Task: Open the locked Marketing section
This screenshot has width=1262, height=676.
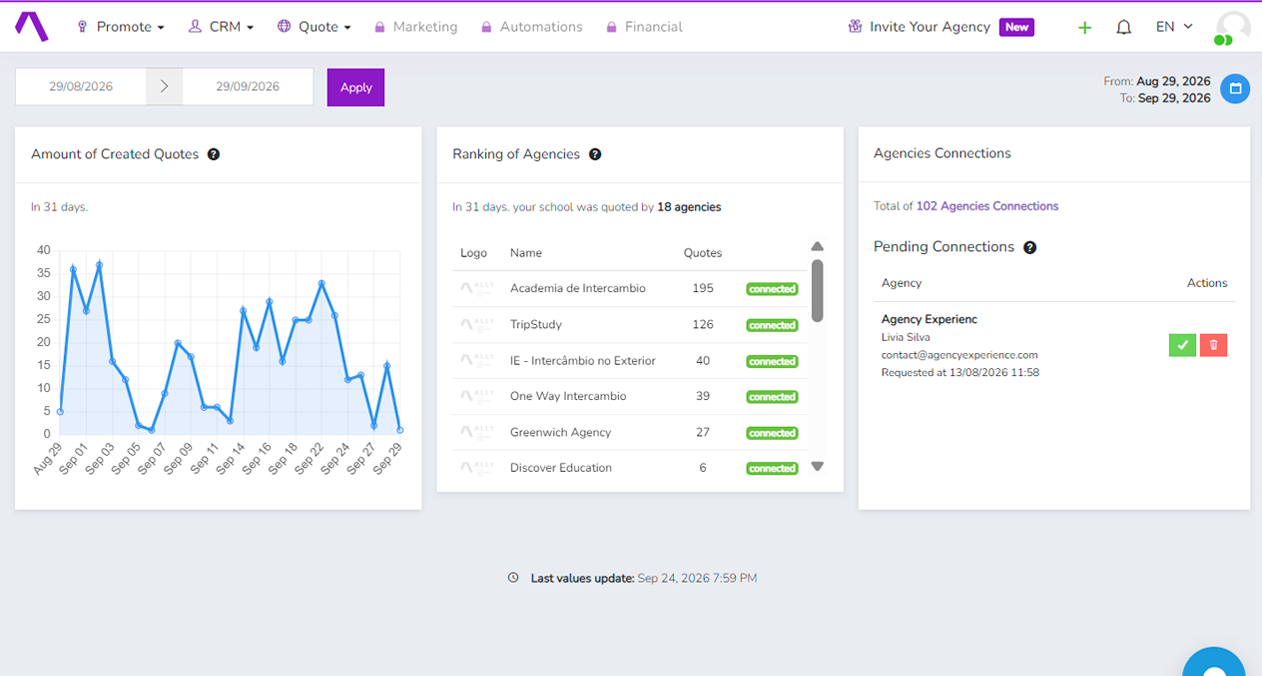Action: tap(416, 27)
